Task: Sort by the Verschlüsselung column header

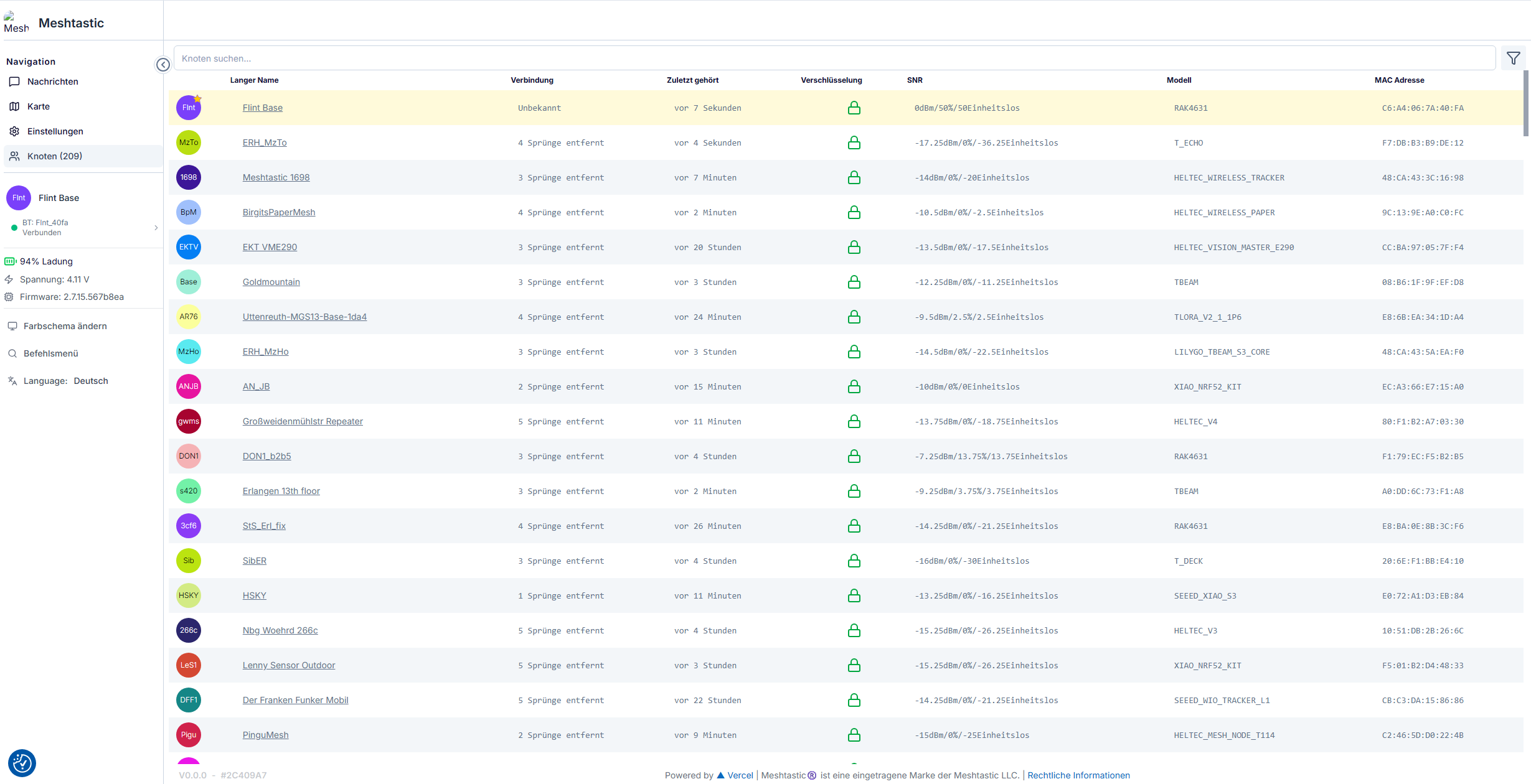Action: pyautogui.click(x=831, y=80)
